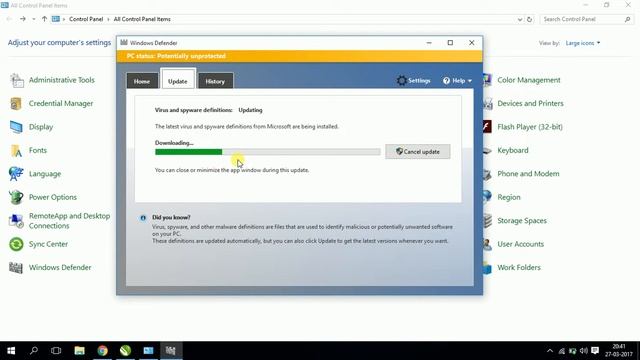Switch to the History tab in Defender
The width and height of the screenshot is (640, 360).
(x=215, y=81)
